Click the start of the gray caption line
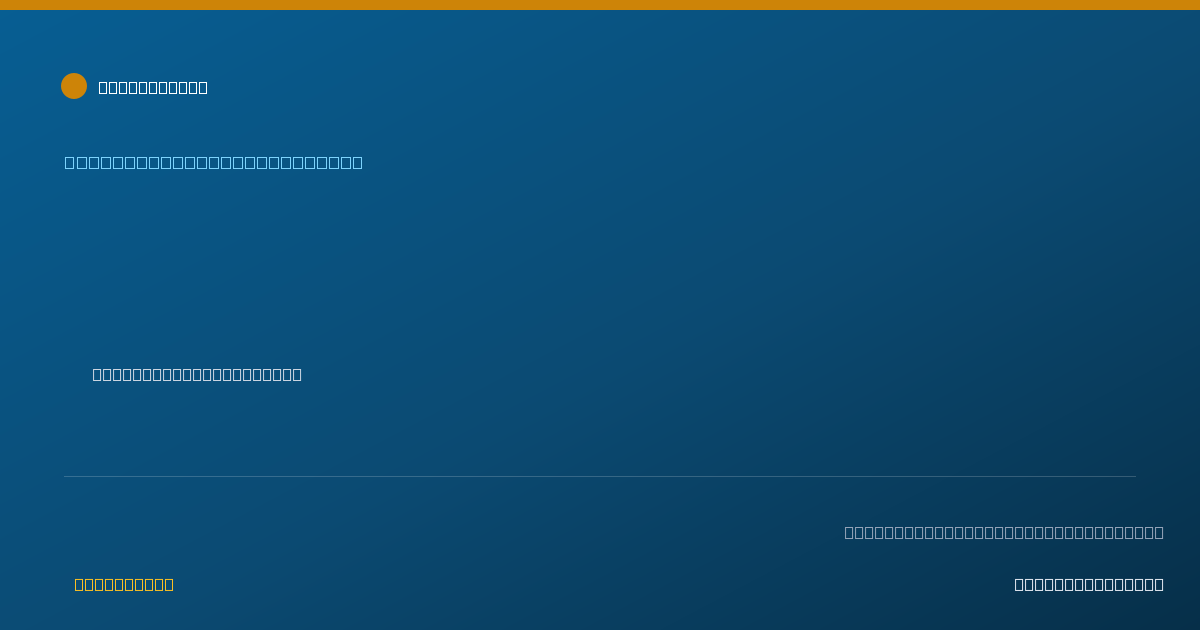The image size is (1200, 630). (849, 532)
